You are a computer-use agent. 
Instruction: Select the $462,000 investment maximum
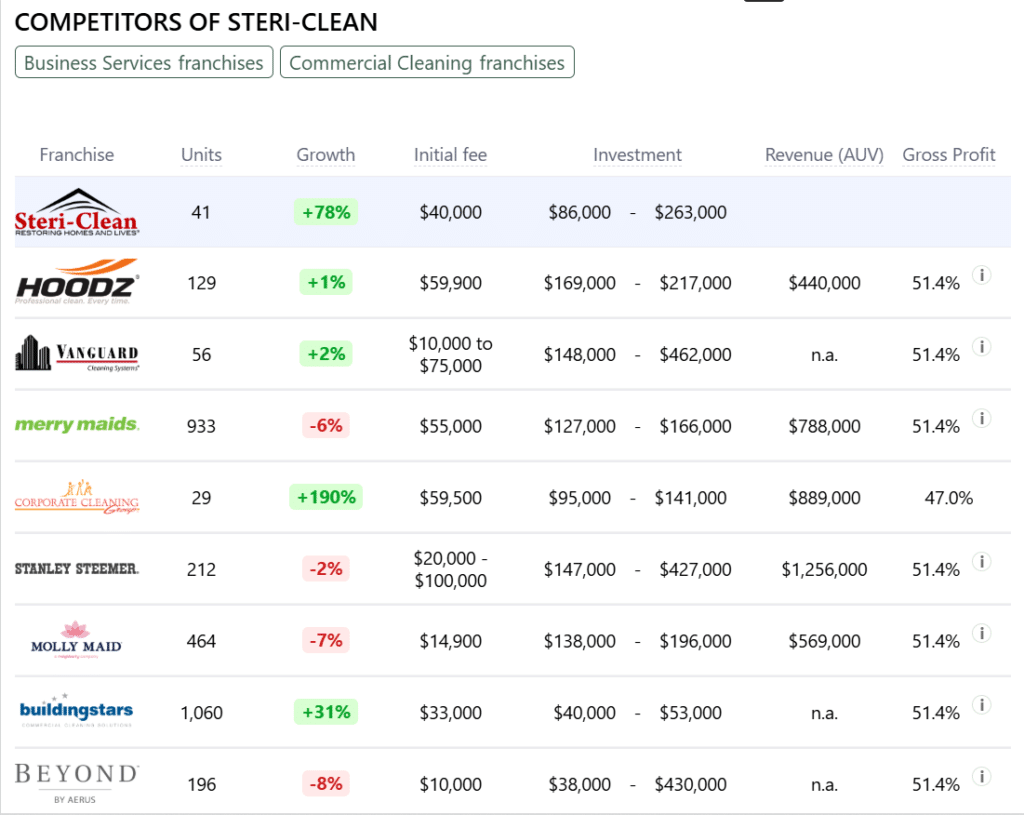(x=696, y=355)
